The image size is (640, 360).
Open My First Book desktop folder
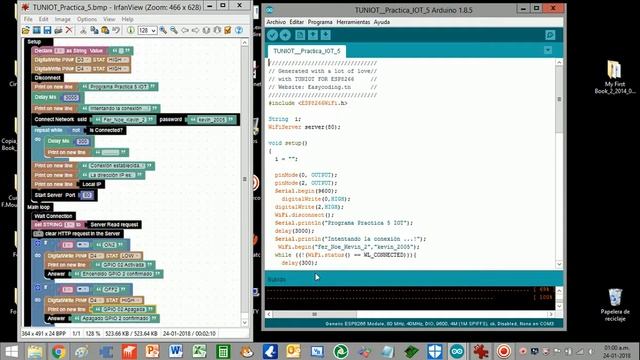pyautogui.click(x=614, y=77)
